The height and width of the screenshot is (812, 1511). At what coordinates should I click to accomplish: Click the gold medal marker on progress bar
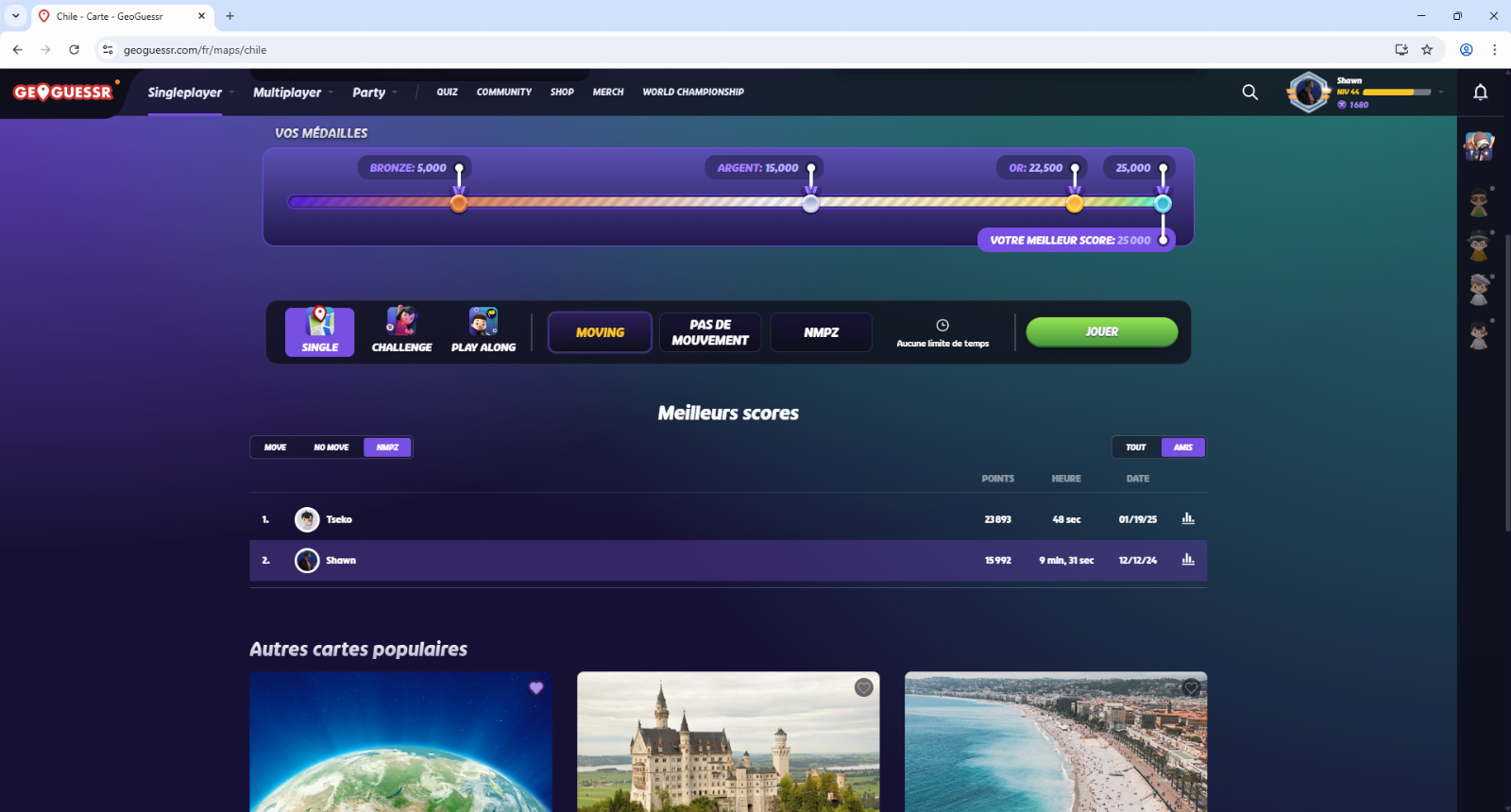tap(1075, 204)
